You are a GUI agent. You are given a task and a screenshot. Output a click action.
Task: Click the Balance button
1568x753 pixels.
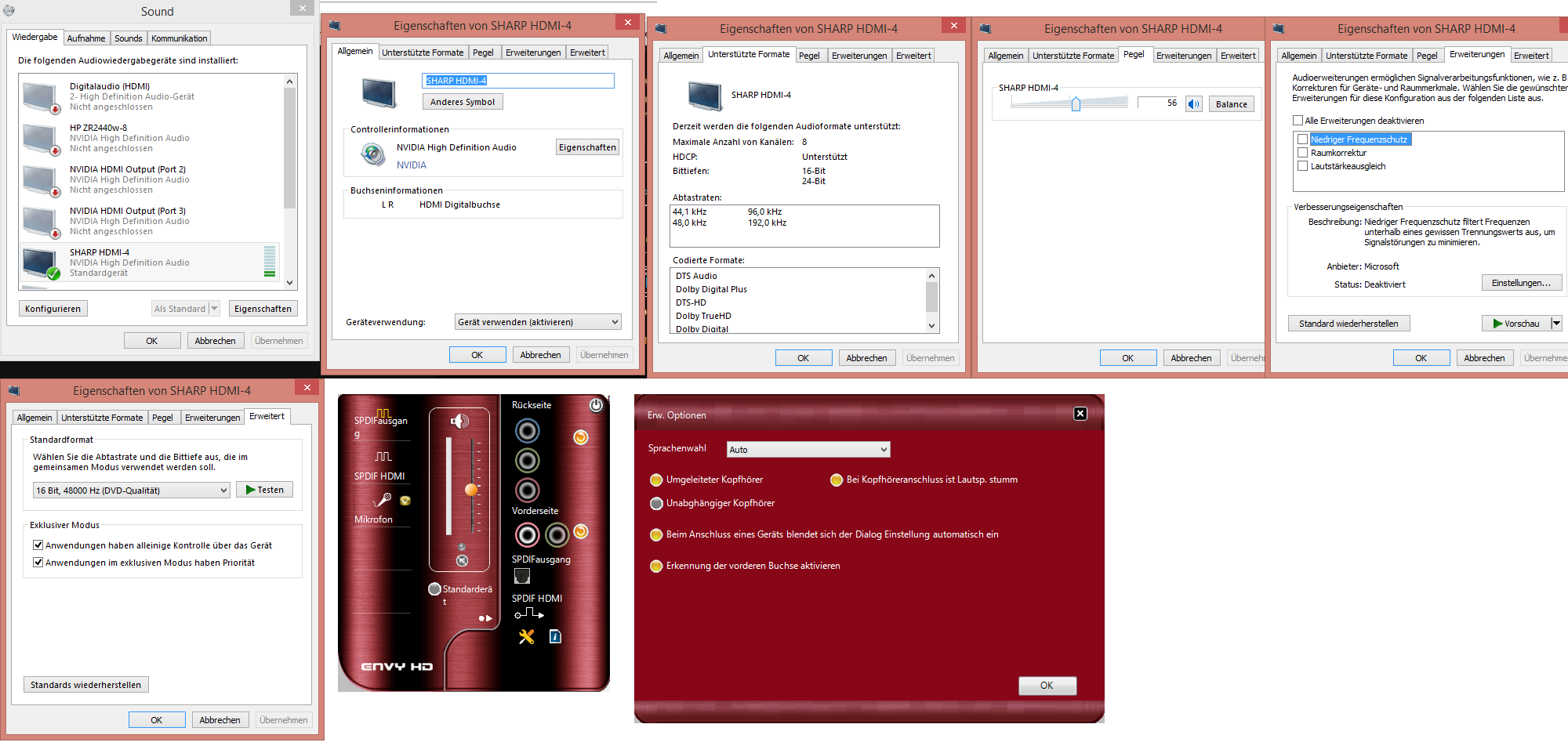pos(1232,104)
